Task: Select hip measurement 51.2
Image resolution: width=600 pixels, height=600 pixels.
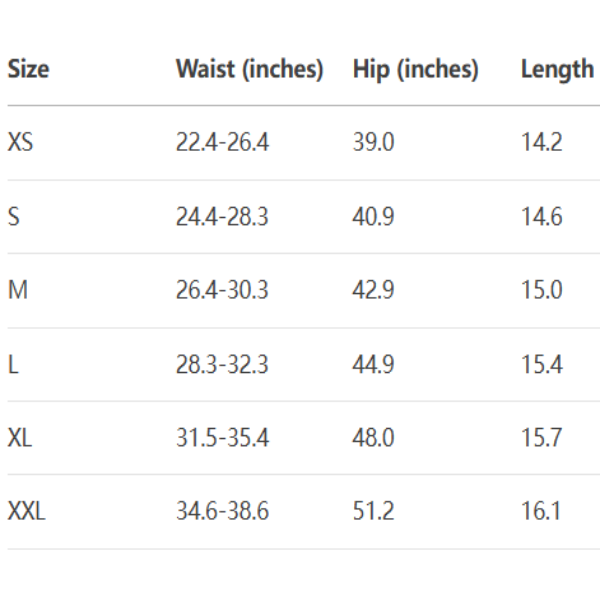Action: (373, 512)
